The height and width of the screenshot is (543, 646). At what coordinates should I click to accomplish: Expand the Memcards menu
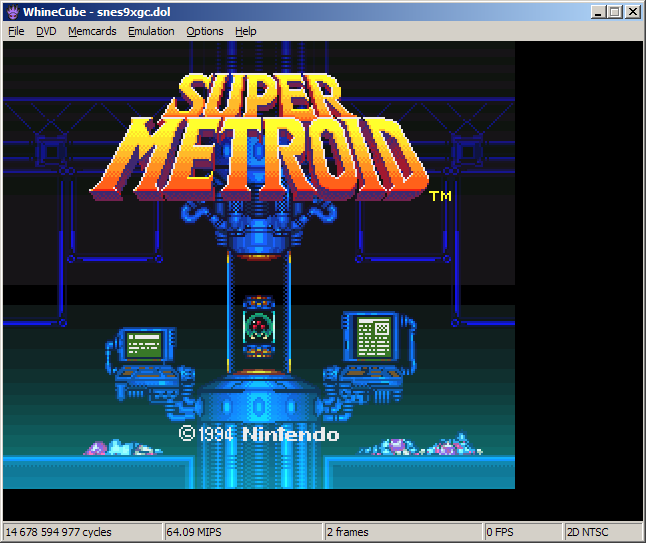click(92, 31)
